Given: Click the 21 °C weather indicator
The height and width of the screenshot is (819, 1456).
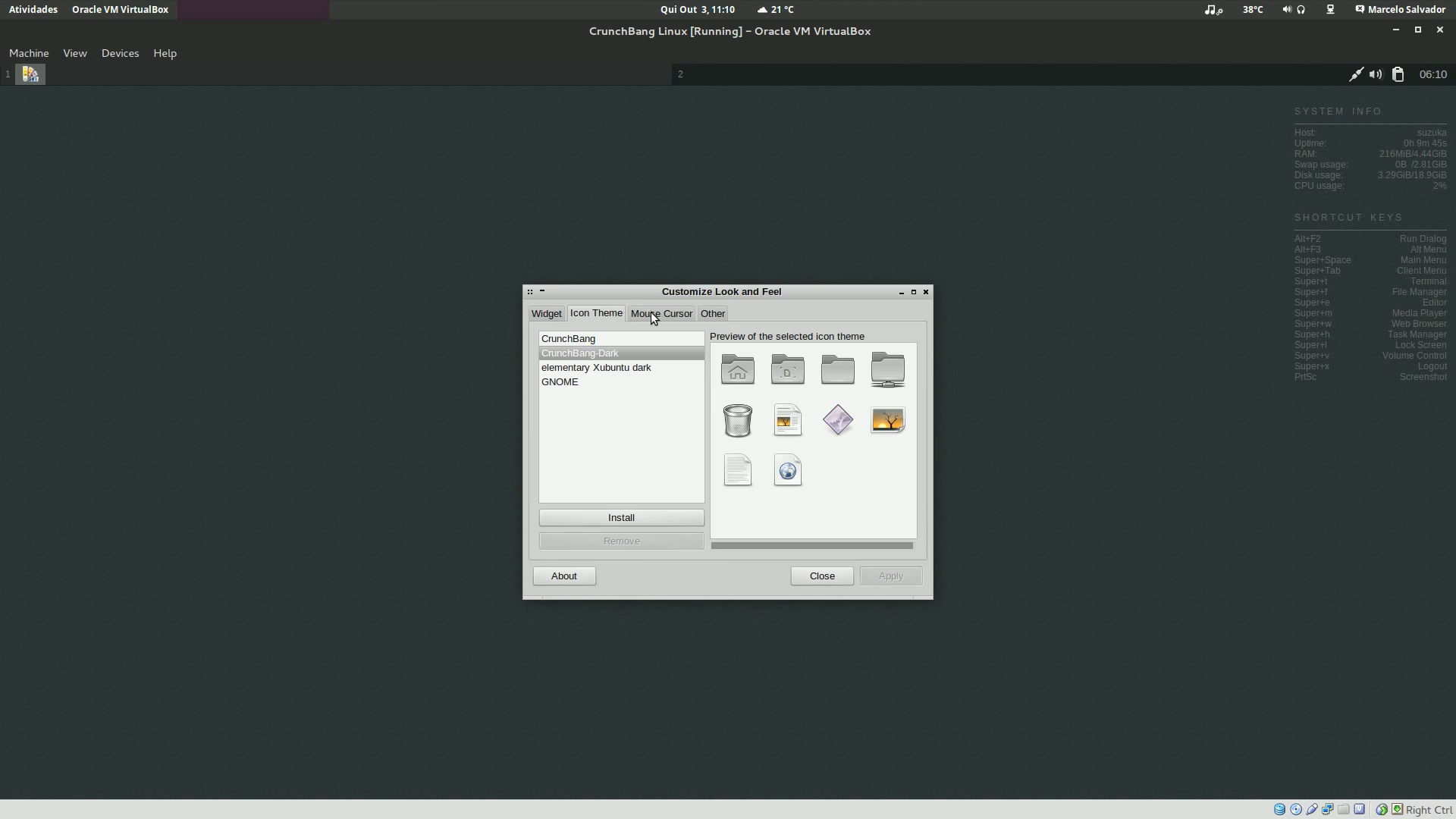Looking at the screenshot, I should click(775, 10).
